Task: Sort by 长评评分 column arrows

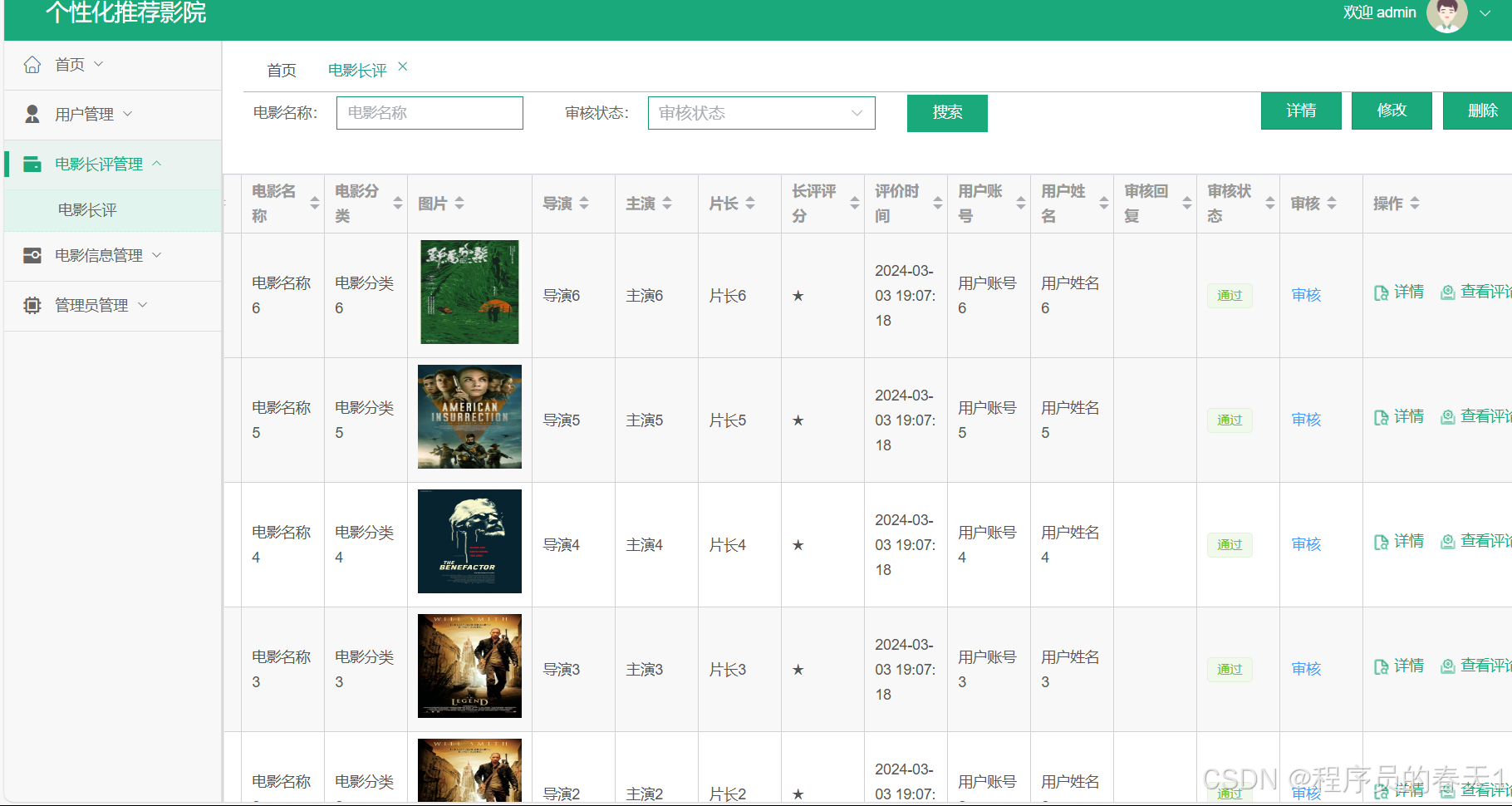Action: [x=855, y=204]
